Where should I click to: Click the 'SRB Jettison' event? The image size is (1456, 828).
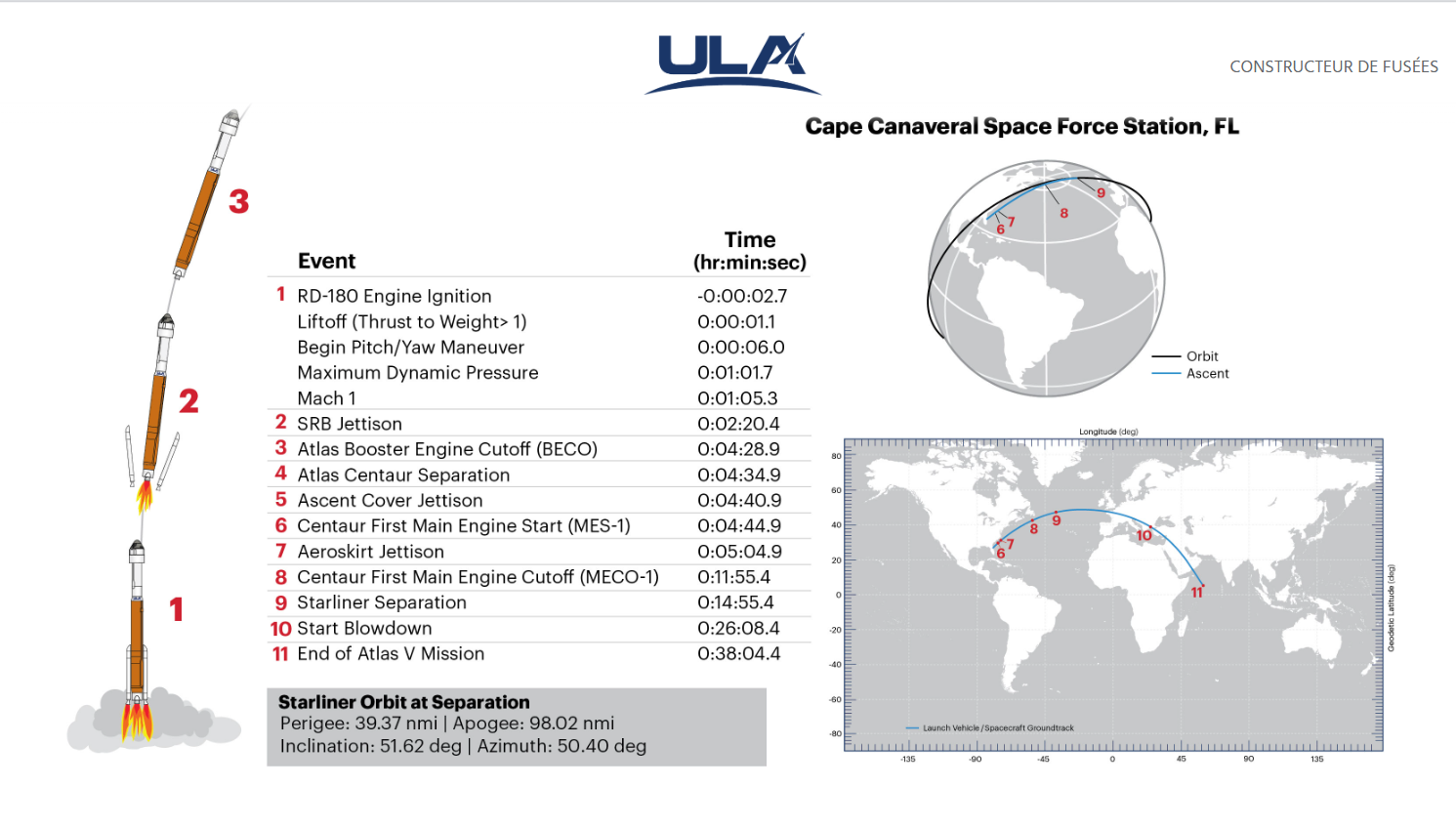(350, 424)
